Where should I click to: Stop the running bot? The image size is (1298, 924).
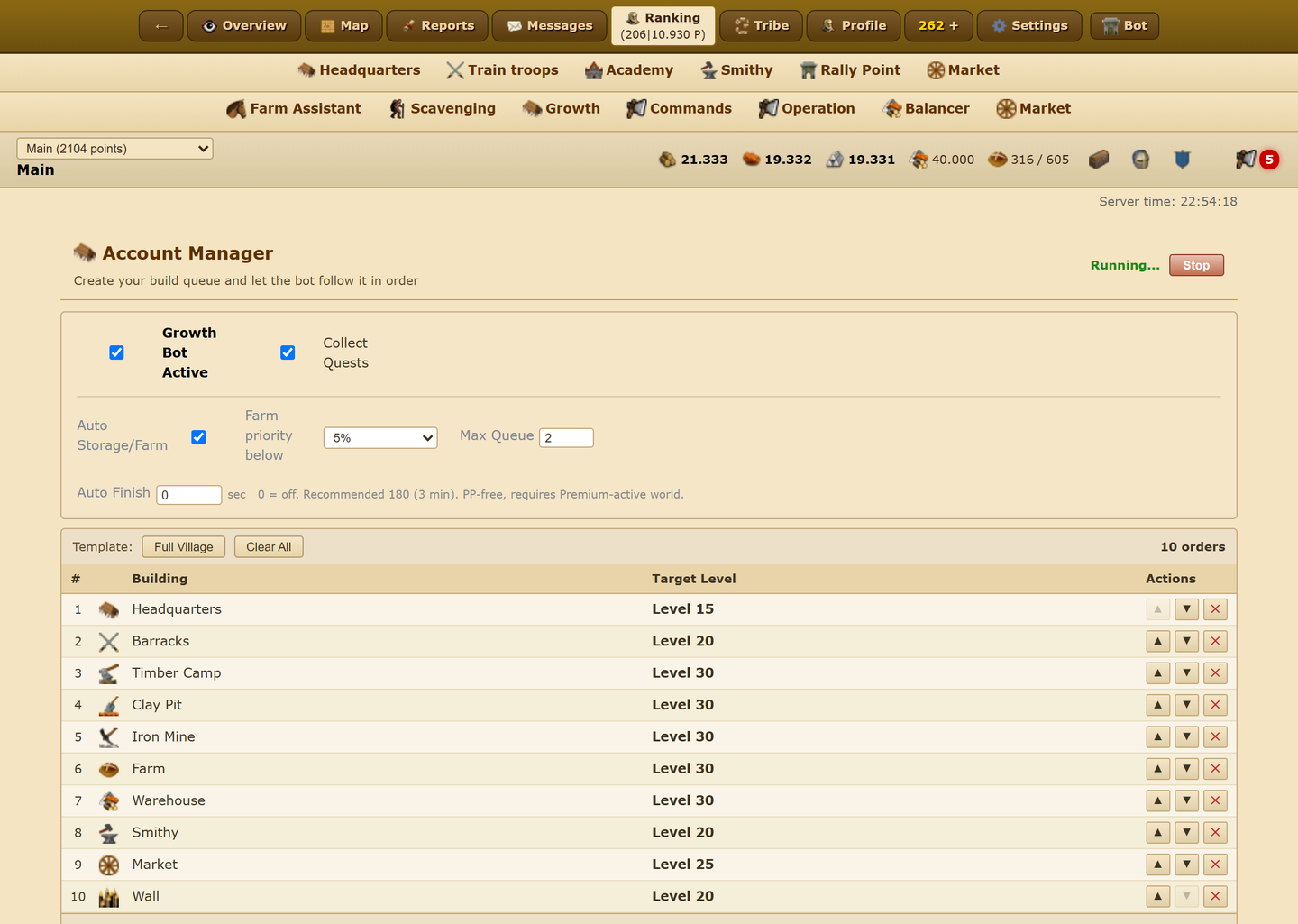tap(1196, 265)
